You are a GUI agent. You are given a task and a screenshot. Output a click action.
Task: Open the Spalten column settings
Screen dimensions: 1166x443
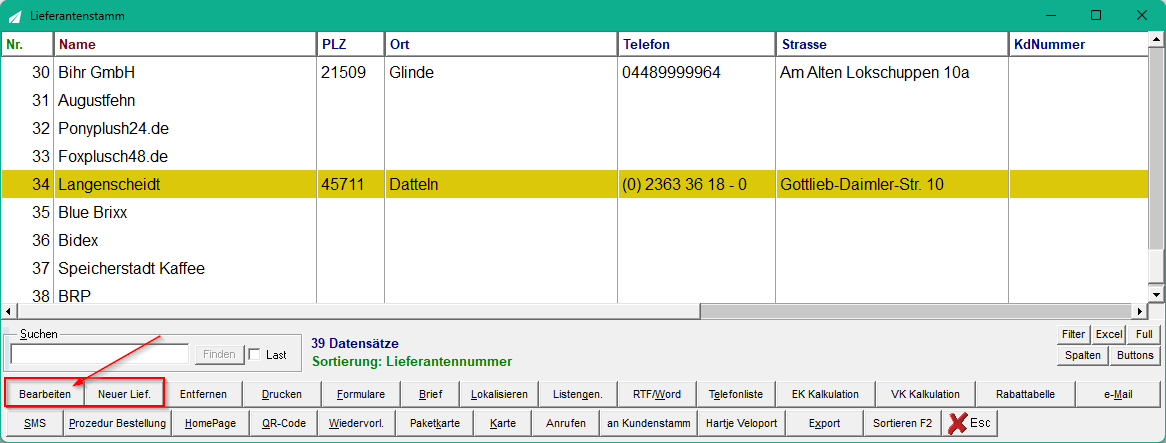[1083, 355]
